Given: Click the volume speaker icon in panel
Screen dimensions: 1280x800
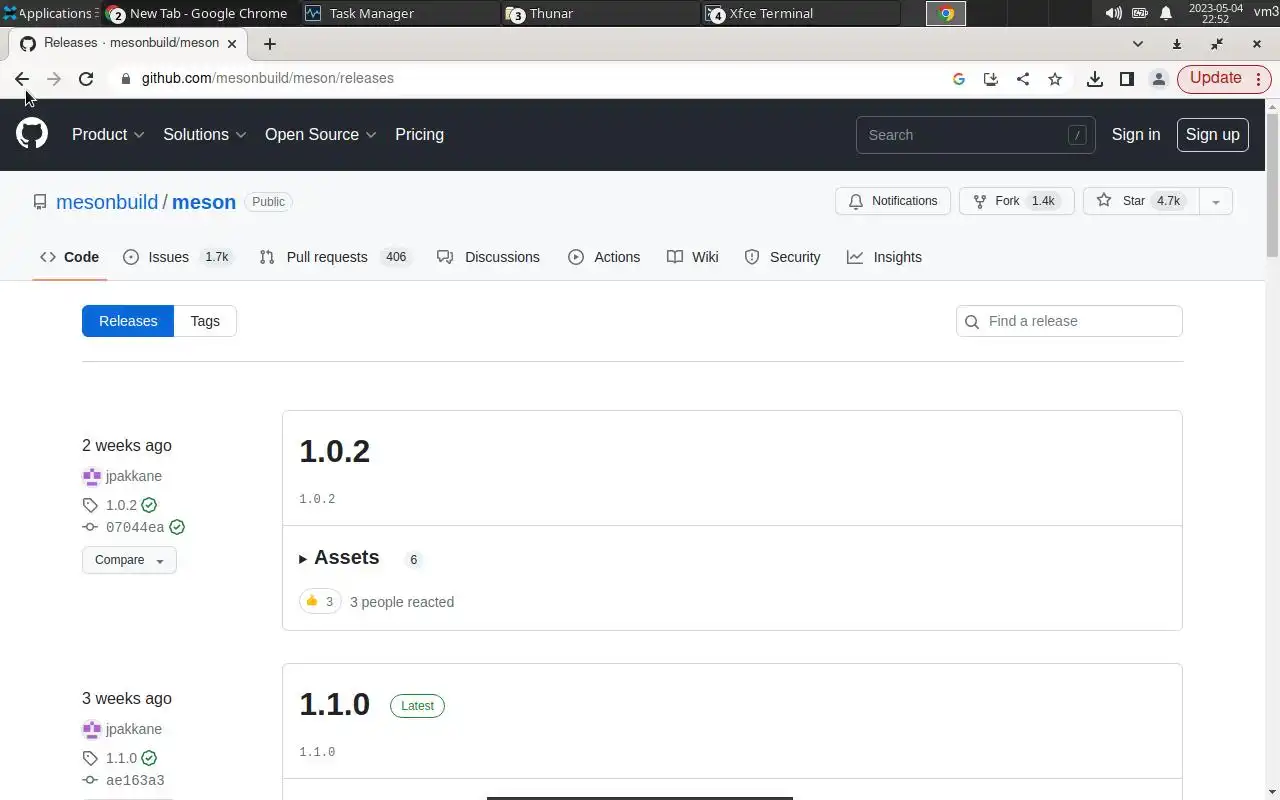Looking at the screenshot, I should pyautogui.click(x=1113, y=13).
